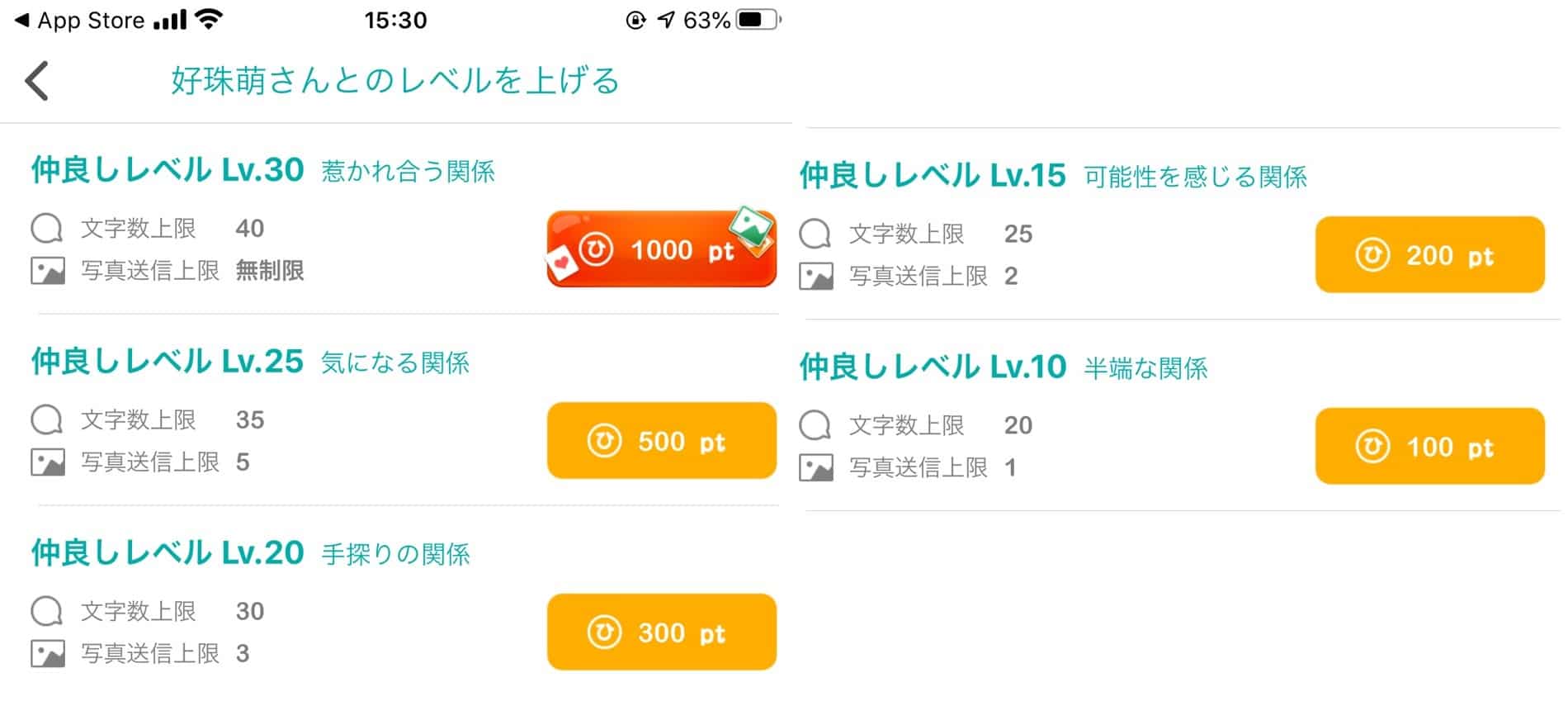
Task: Select the 仲良しレベル Lv.30 heading
Action: click(168, 169)
